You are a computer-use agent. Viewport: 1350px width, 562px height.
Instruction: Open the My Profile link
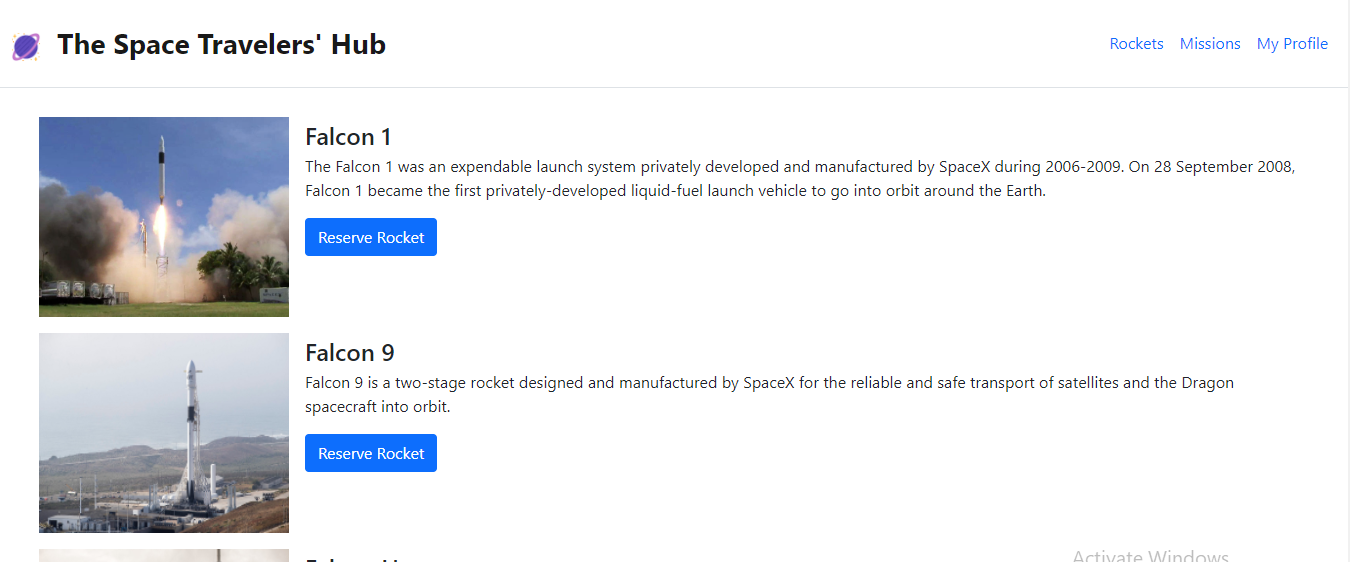click(x=1292, y=44)
